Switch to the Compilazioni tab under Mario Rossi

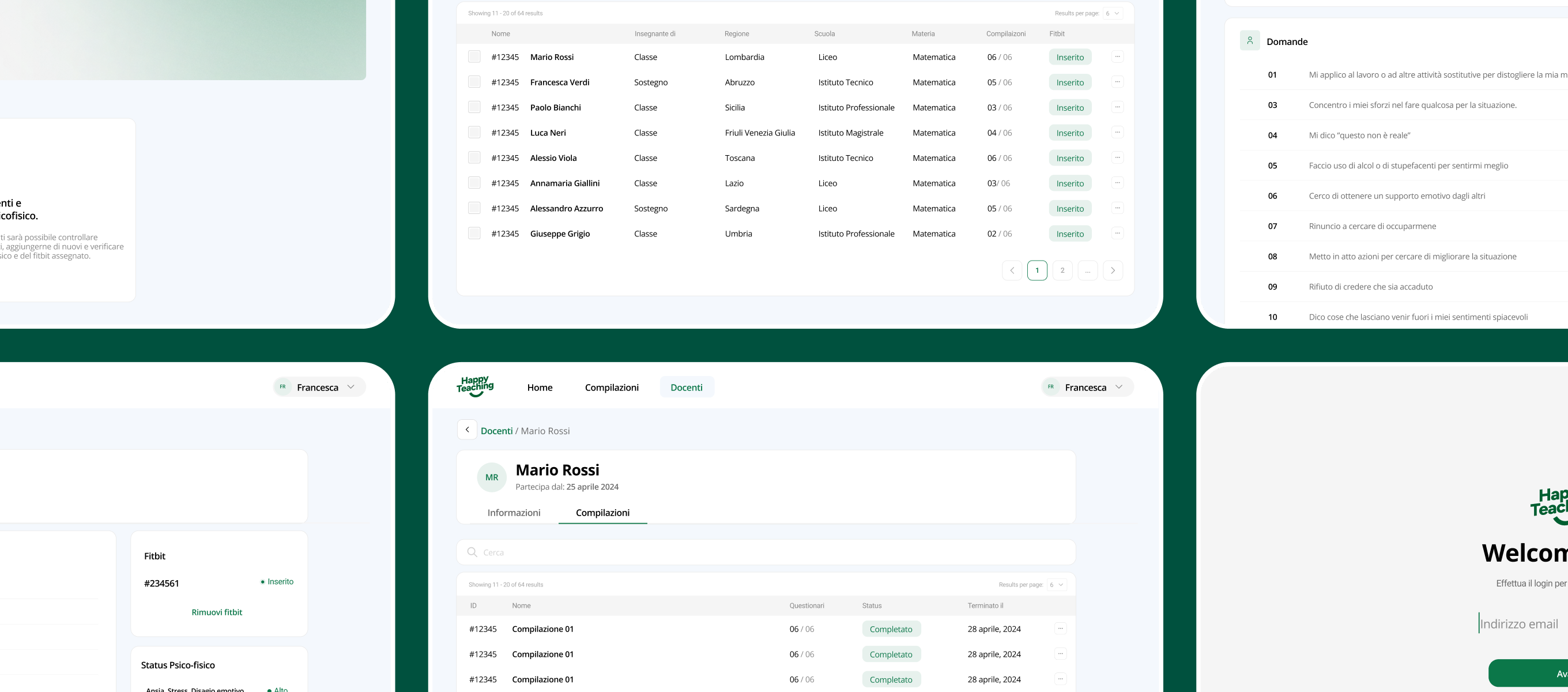(602, 513)
